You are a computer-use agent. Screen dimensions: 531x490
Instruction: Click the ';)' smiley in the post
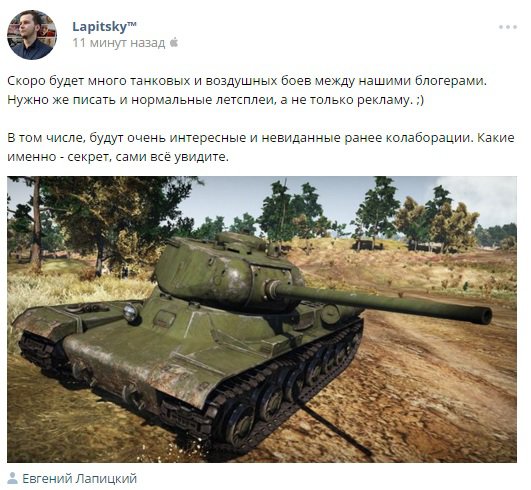(x=419, y=100)
